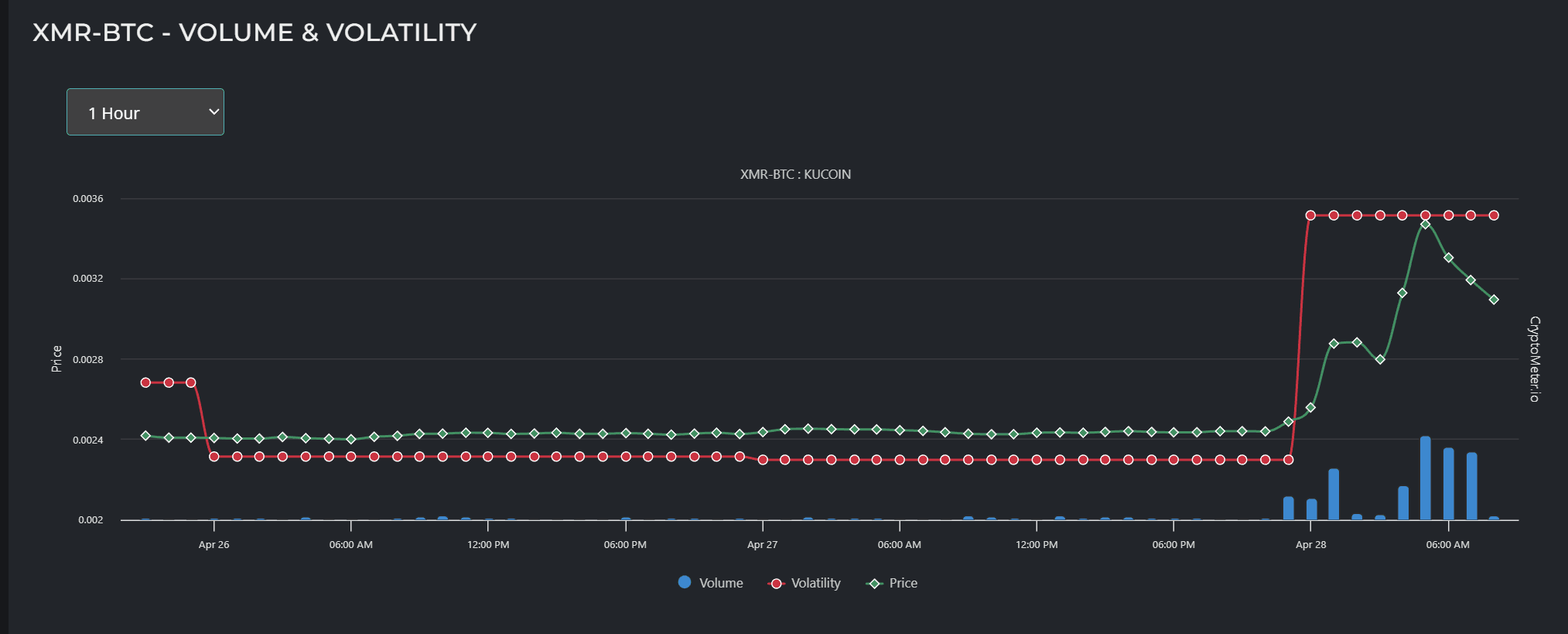Image resolution: width=1568 pixels, height=634 pixels.
Task: Click the Apr 28 axis tick label
Action: 1310,544
